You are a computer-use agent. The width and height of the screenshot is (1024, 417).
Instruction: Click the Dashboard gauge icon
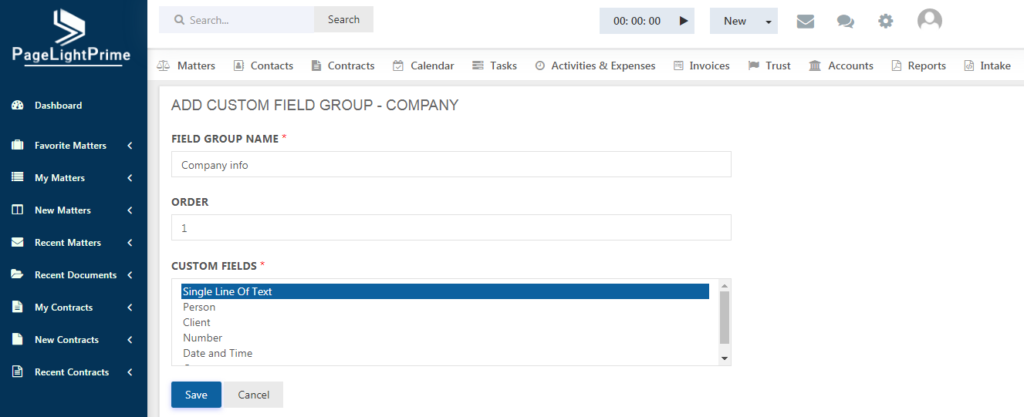point(18,105)
